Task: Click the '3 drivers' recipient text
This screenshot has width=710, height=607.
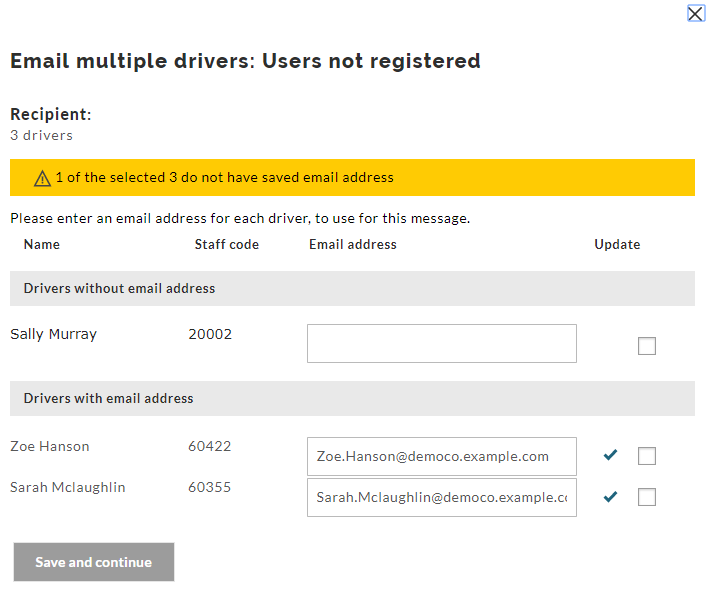Action: [41, 135]
